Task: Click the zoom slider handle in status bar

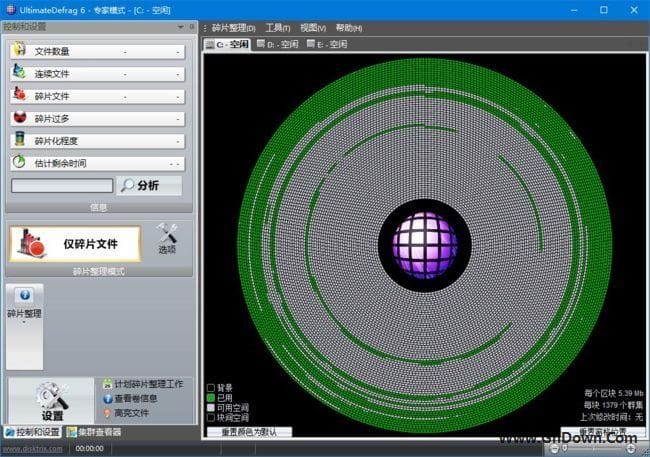Action: [x=565, y=448]
